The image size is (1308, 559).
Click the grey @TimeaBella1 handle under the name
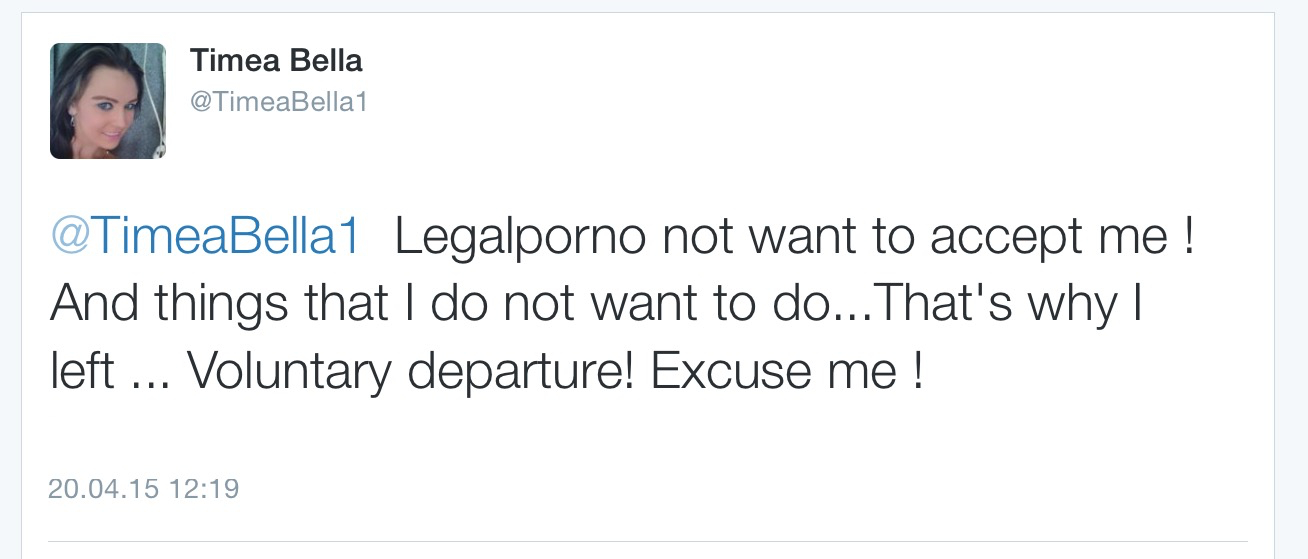tap(279, 102)
